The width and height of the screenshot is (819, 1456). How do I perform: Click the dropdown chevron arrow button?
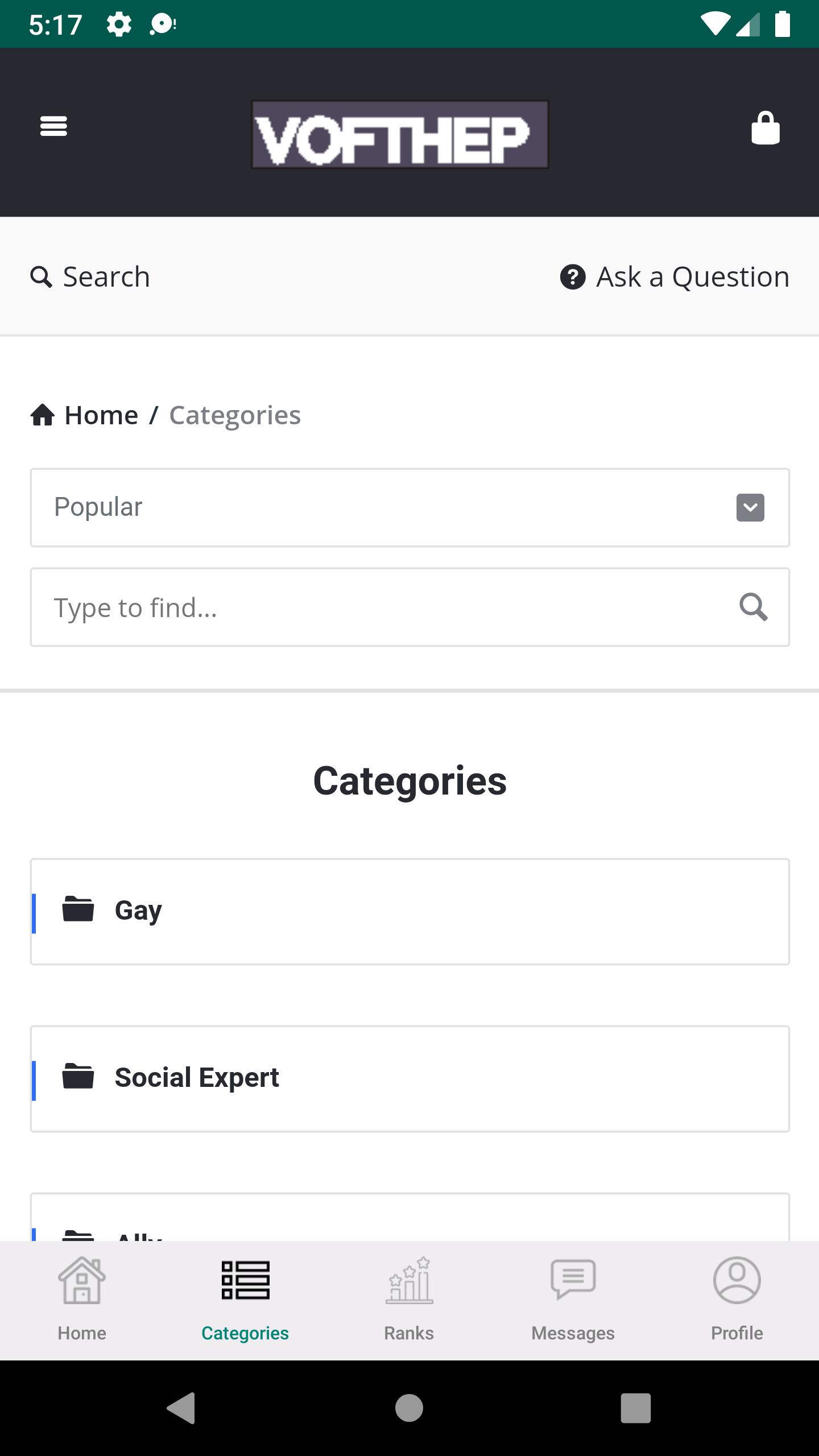click(x=750, y=507)
